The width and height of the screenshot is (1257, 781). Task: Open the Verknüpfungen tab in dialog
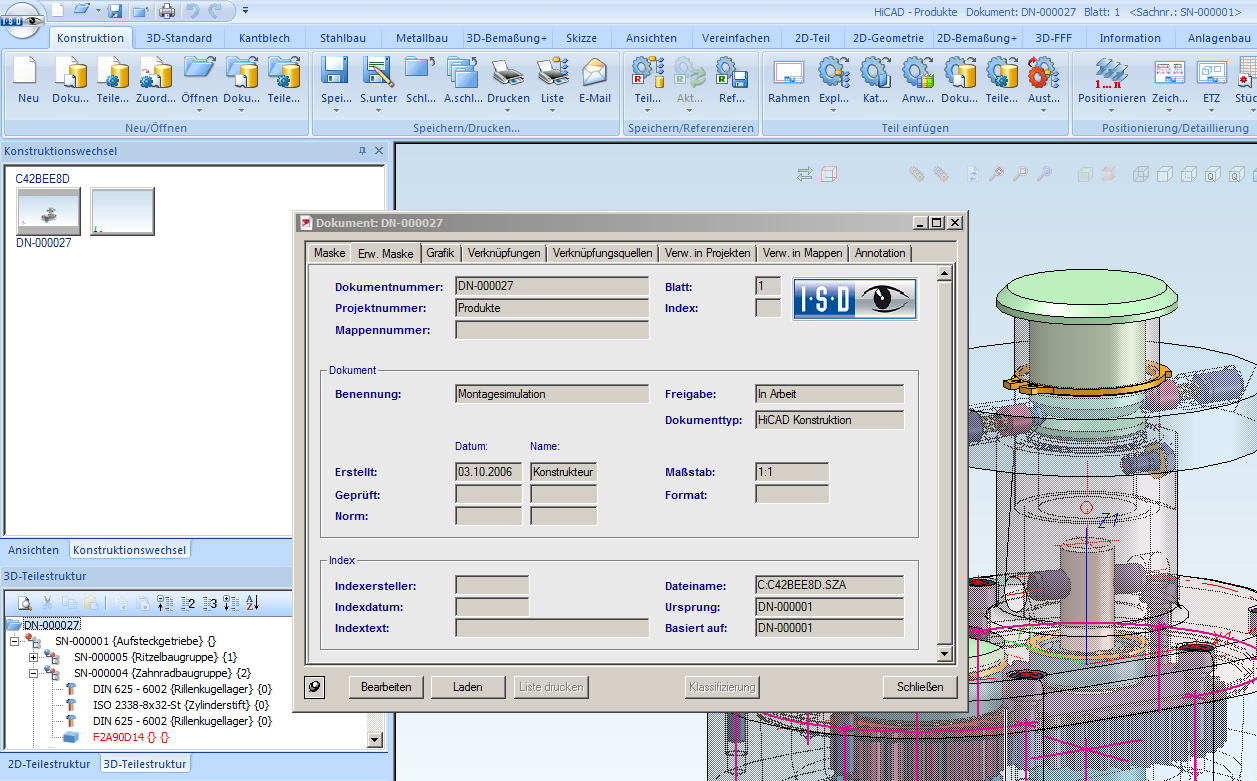tap(504, 253)
